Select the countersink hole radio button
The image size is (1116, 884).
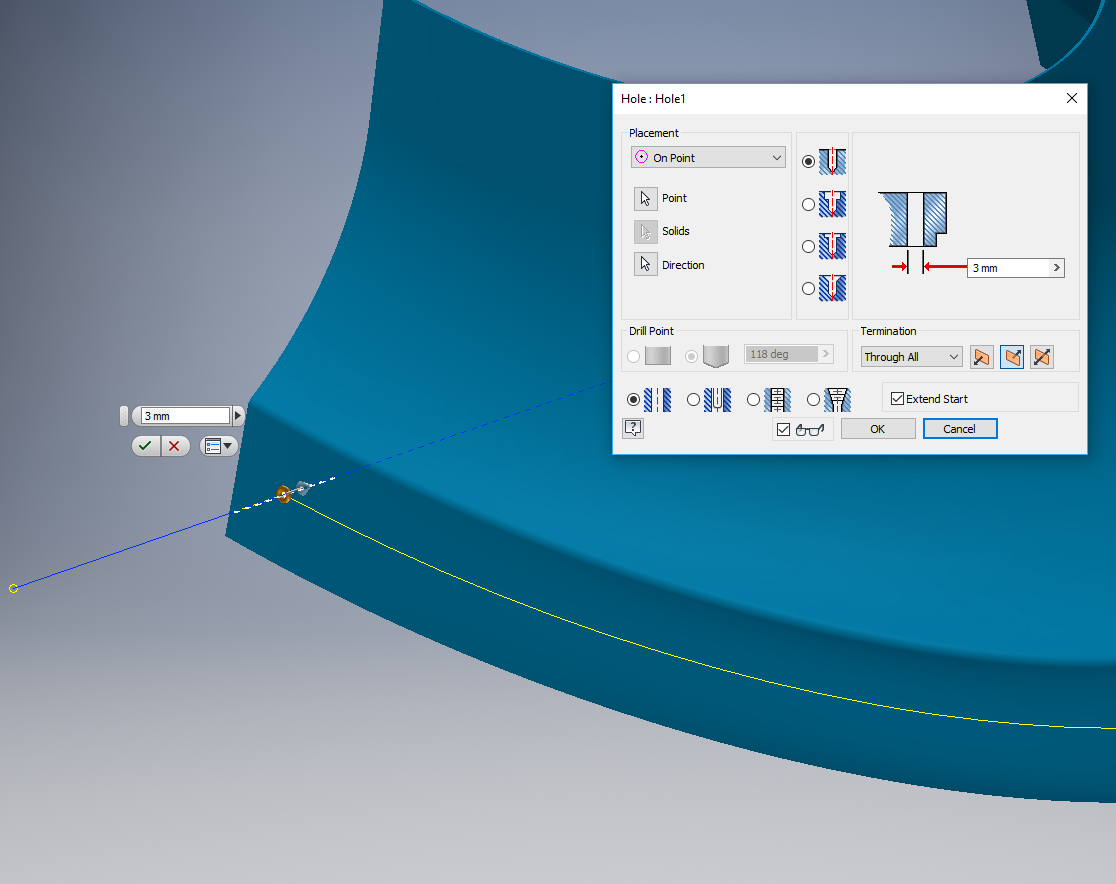click(809, 288)
